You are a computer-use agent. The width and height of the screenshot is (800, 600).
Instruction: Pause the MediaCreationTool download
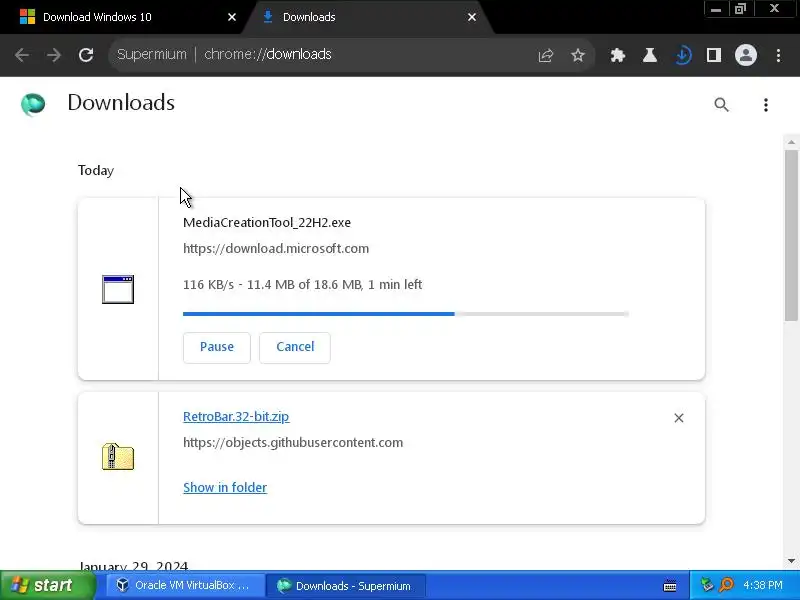tap(217, 347)
